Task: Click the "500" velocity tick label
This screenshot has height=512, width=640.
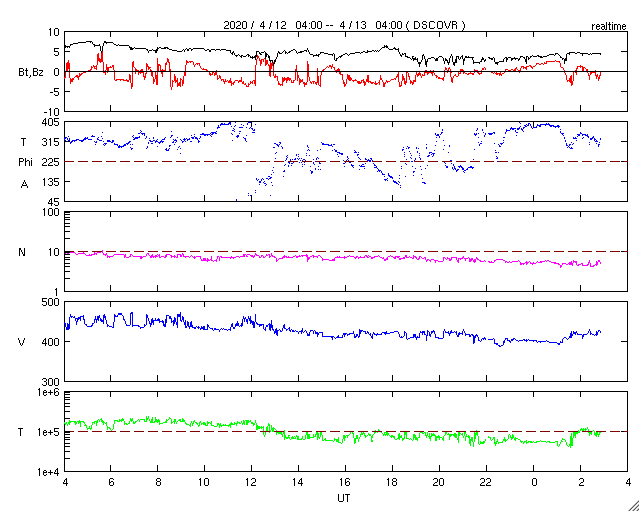Action: 52,302
